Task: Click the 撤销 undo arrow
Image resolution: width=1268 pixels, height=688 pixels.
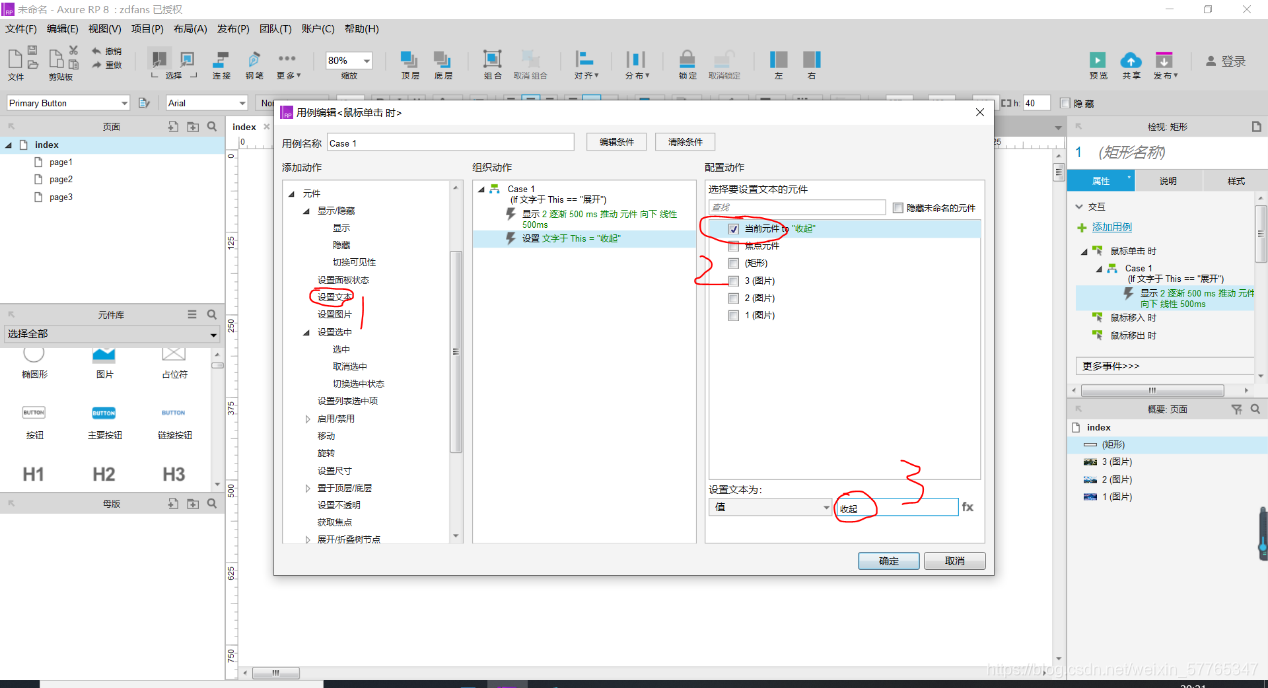Action: 97,51
